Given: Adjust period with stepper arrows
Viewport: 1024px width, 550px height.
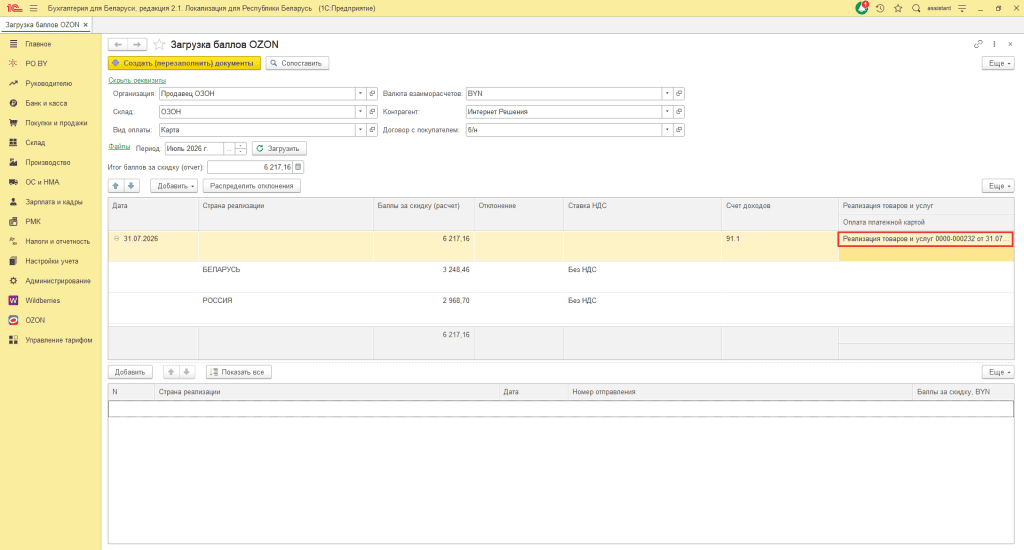Looking at the screenshot, I should tap(240, 149).
